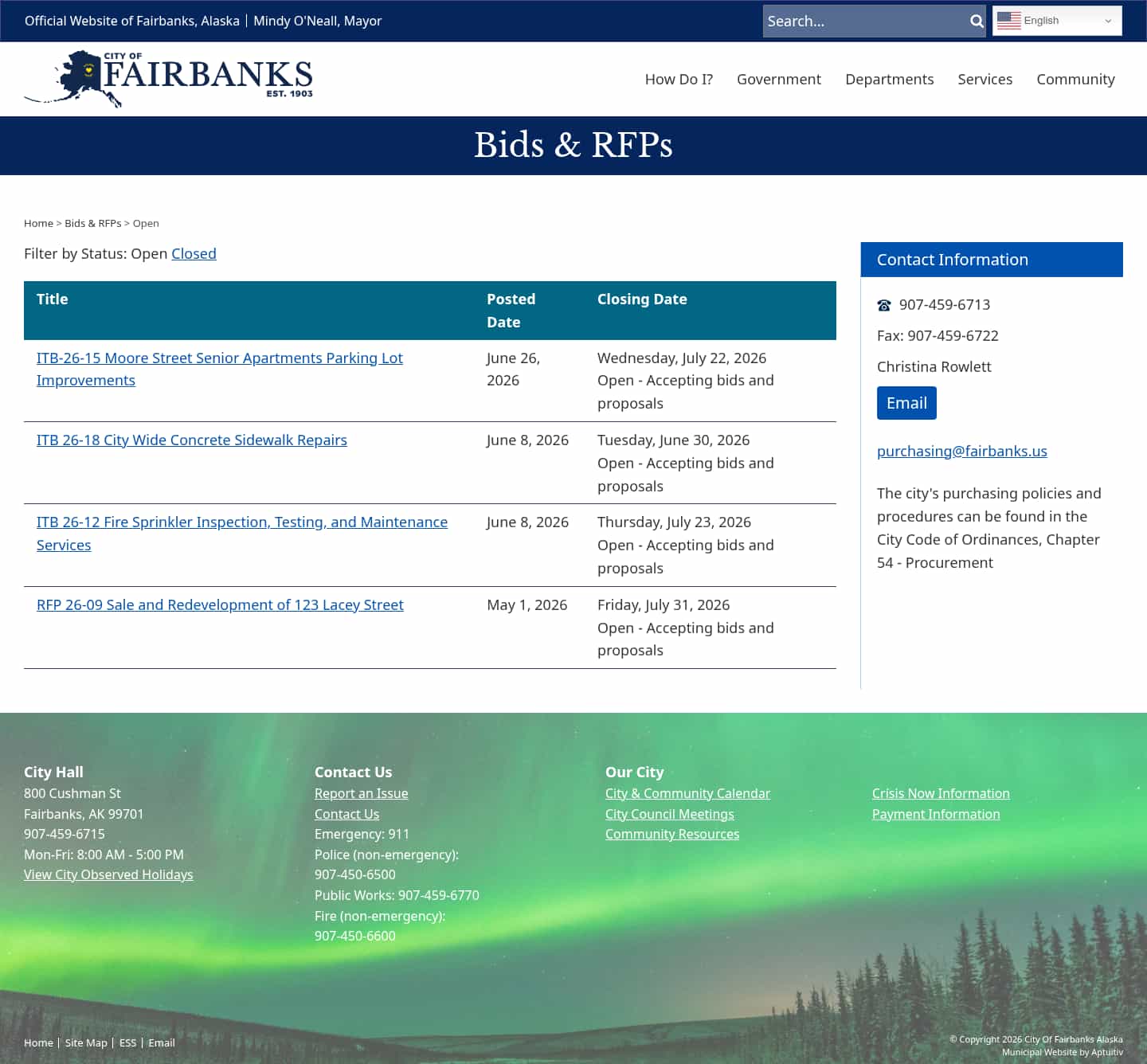Open ITB 26-18 Concrete Sidewalk Repairs bid

coord(192,440)
